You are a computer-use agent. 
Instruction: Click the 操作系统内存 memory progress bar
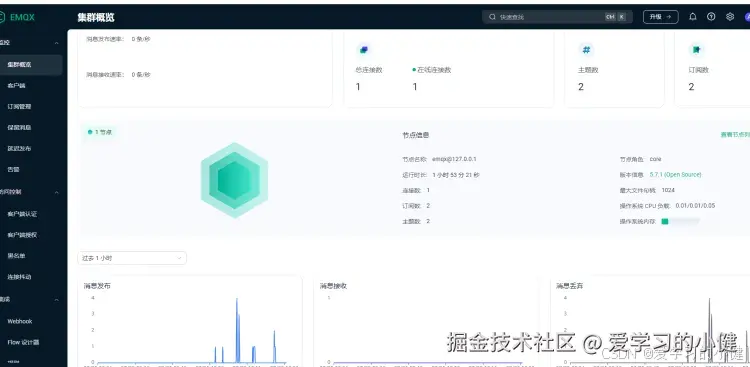click(680, 222)
